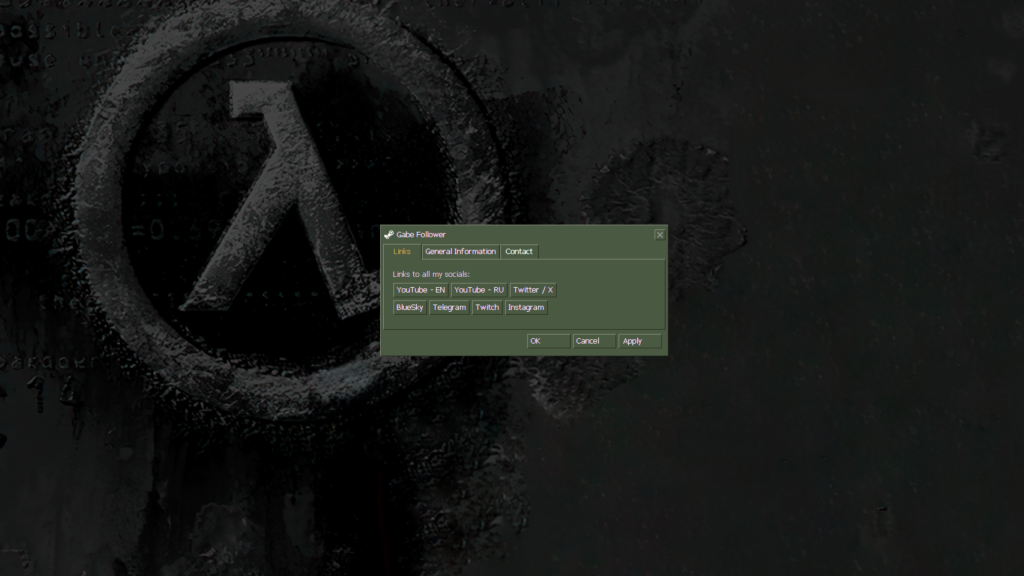Select the Contact tab

click(x=519, y=252)
